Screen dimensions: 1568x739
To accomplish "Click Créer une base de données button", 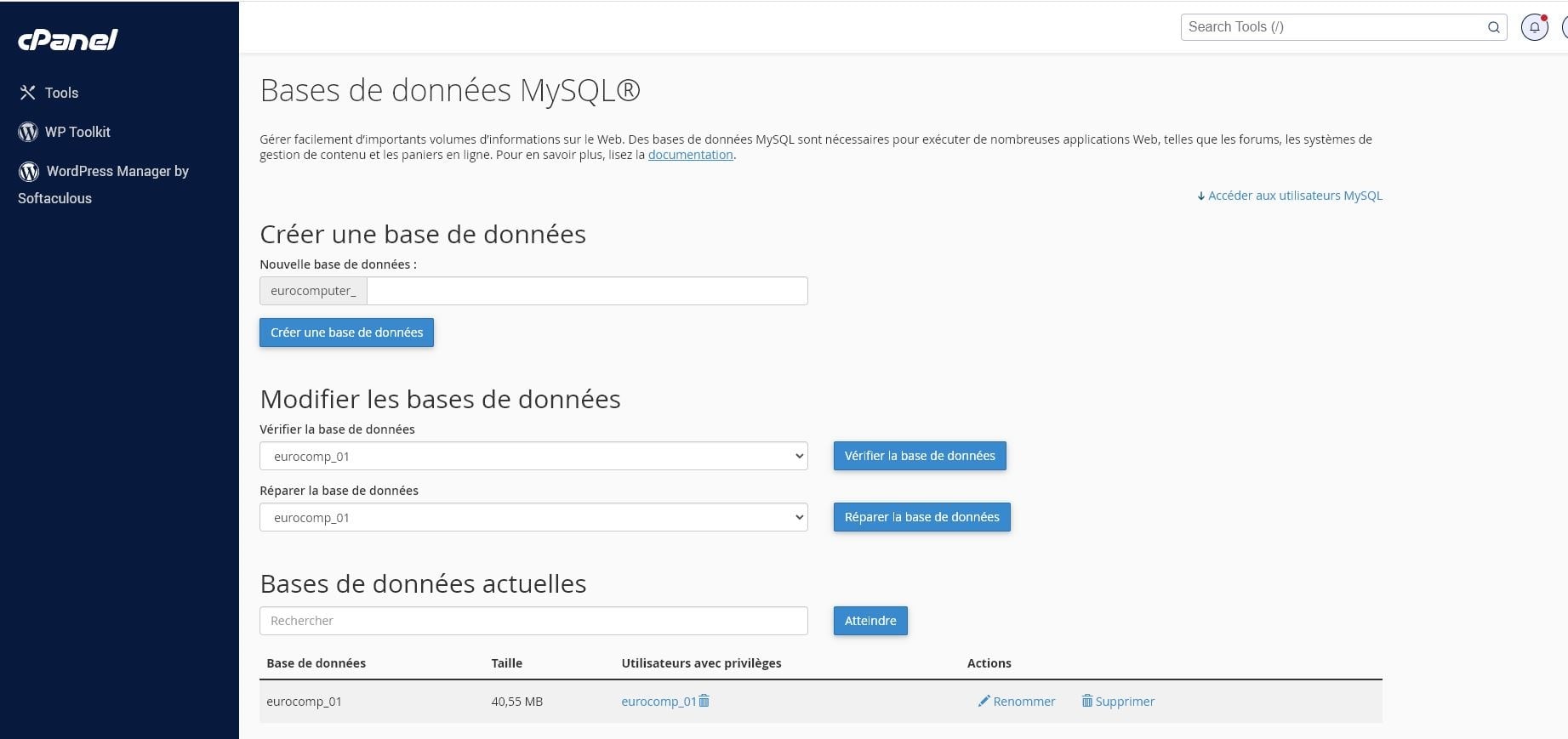I will [x=346, y=333].
